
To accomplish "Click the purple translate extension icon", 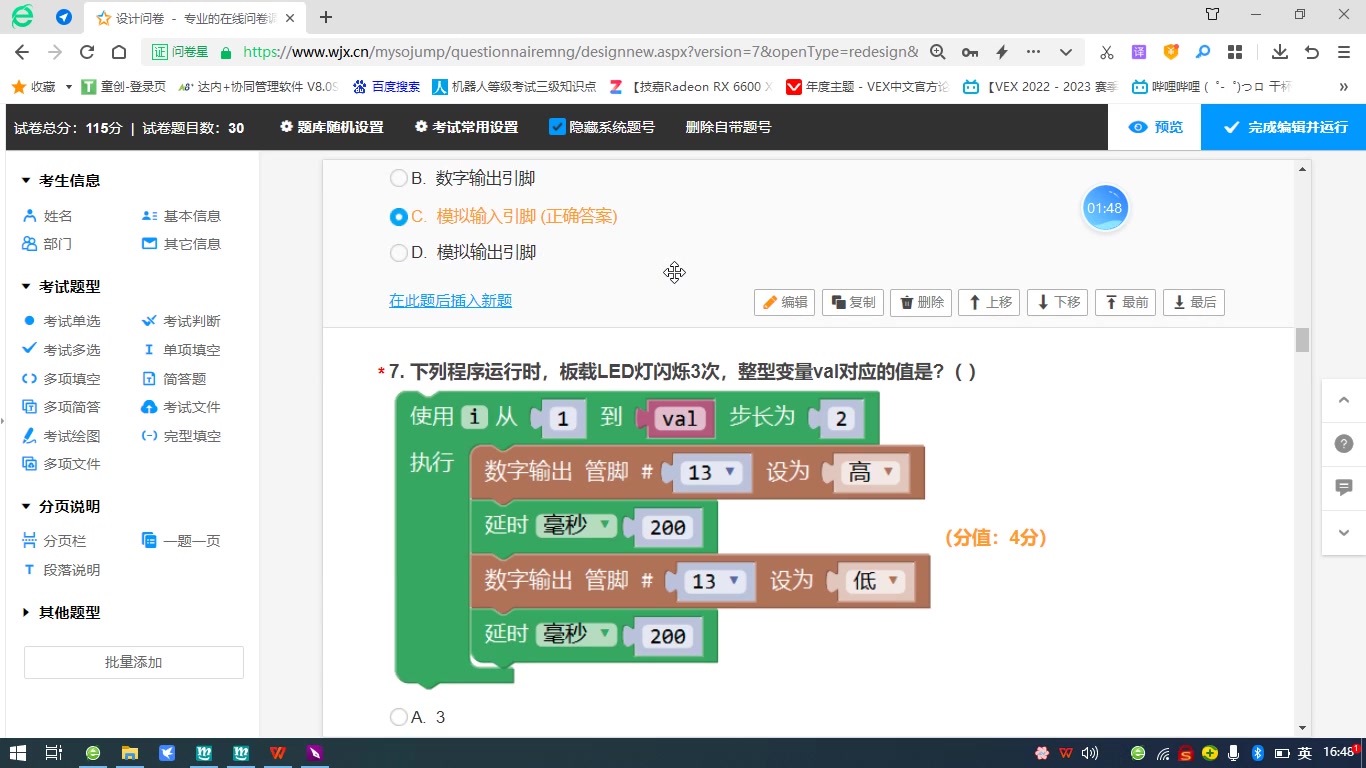I will (x=1139, y=52).
